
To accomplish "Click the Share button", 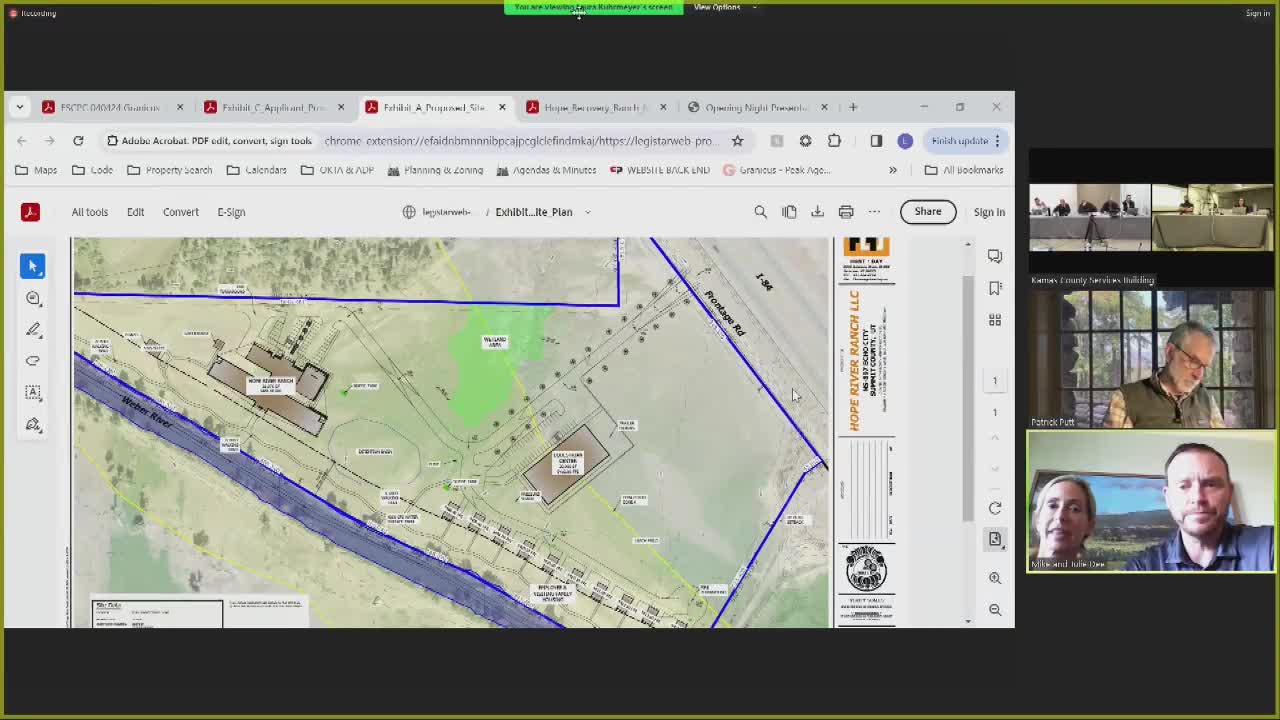I will [x=928, y=212].
